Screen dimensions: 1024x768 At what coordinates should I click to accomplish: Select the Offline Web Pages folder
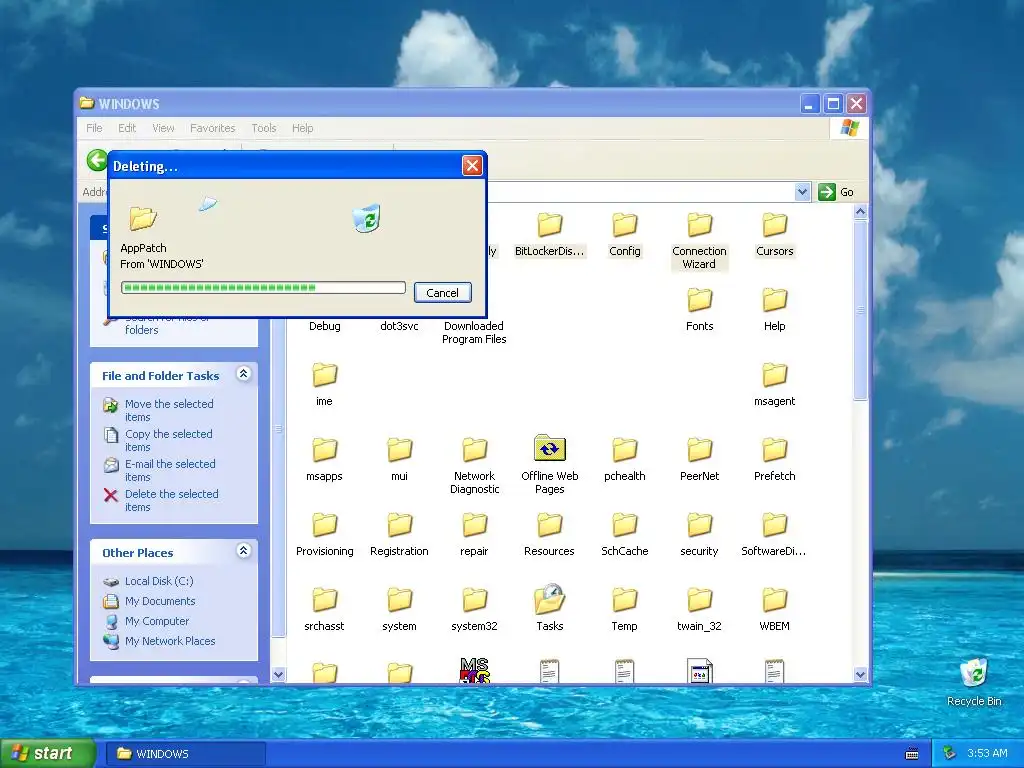pos(550,464)
